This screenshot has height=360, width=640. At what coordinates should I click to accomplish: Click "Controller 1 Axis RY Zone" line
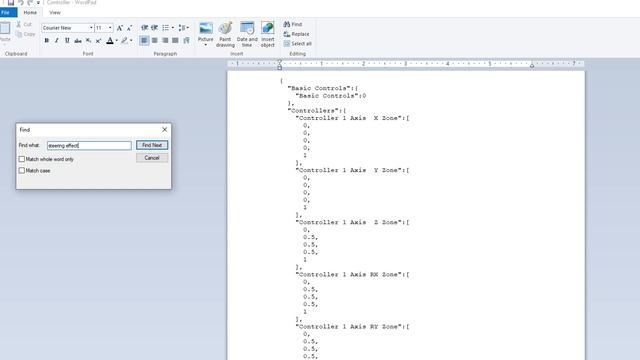(x=353, y=327)
